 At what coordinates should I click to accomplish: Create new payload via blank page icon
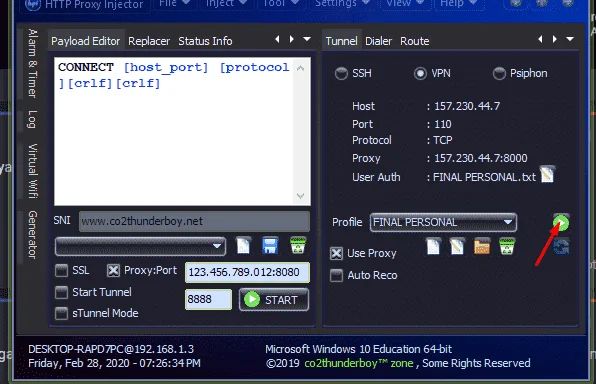coord(243,245)
